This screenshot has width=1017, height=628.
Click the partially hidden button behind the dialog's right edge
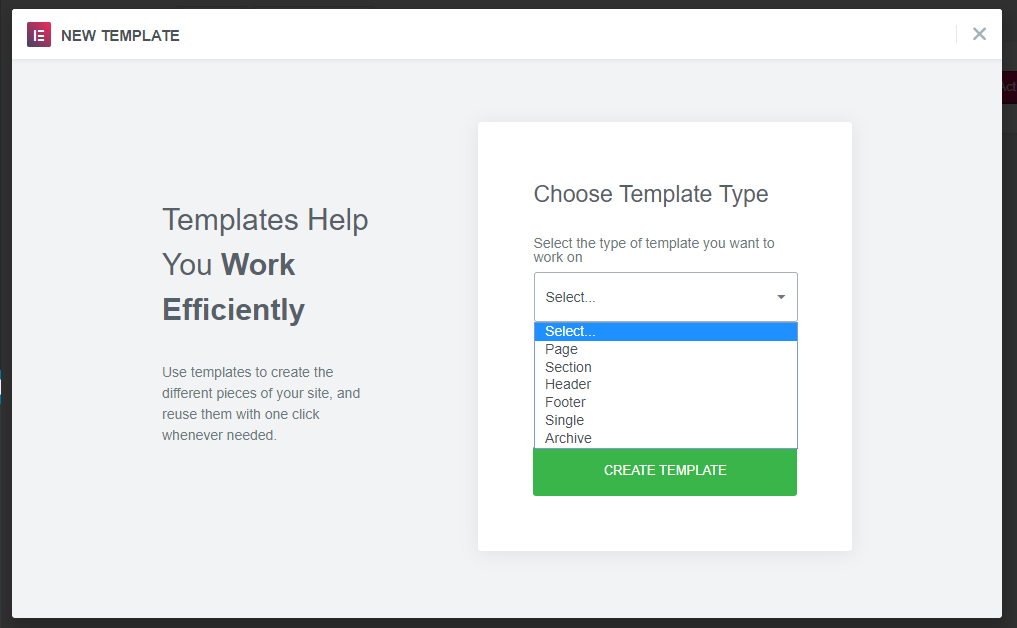click(x=1008, y=87)
